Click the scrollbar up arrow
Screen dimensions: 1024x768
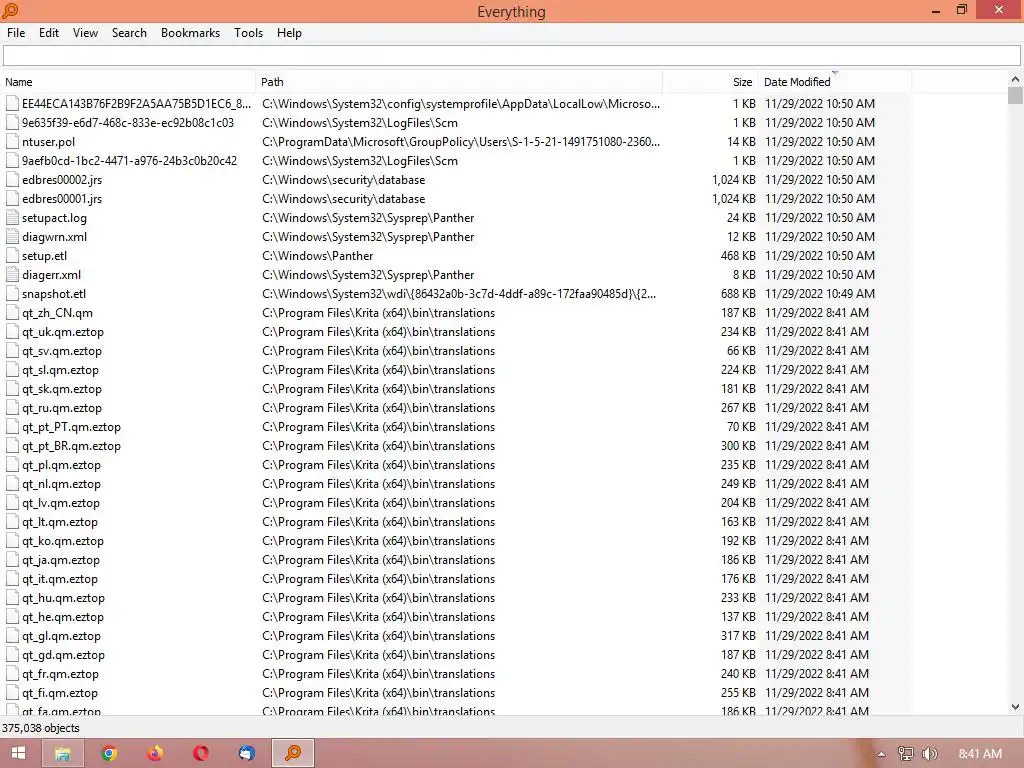(x=1015, y=79)
